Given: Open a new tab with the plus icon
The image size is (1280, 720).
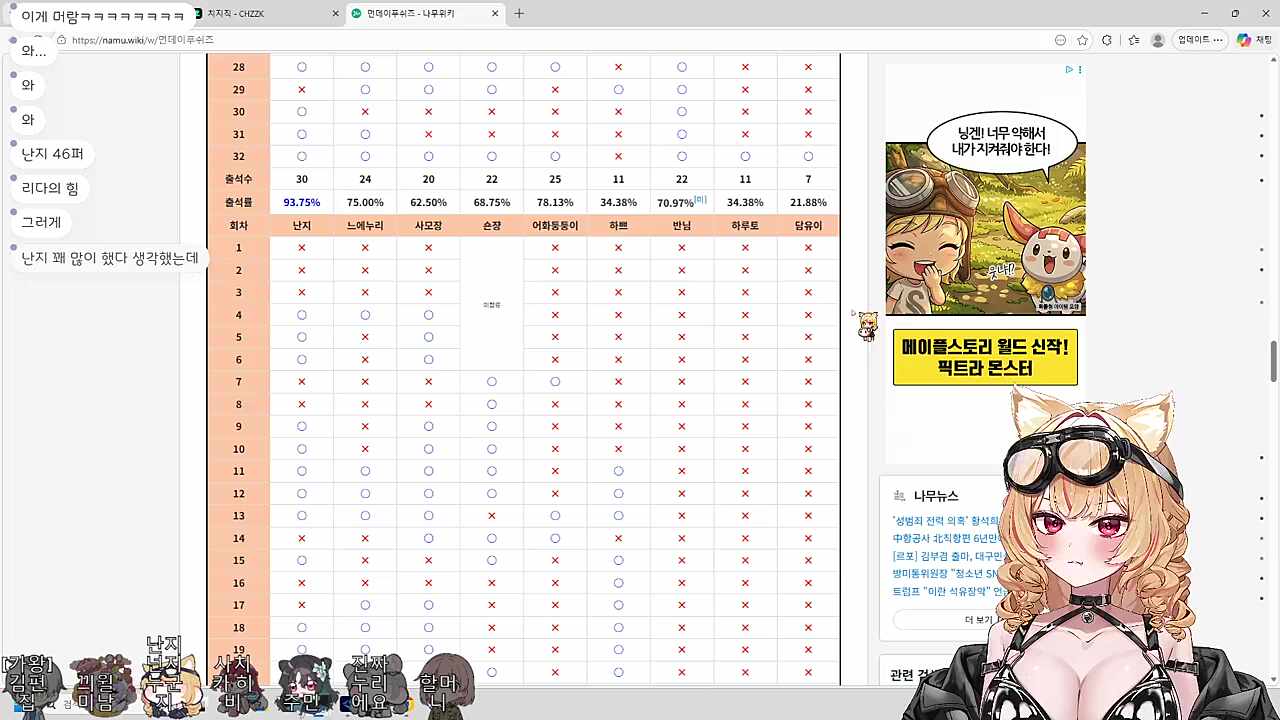Looking at the screenshot, I should pos(519,14).
